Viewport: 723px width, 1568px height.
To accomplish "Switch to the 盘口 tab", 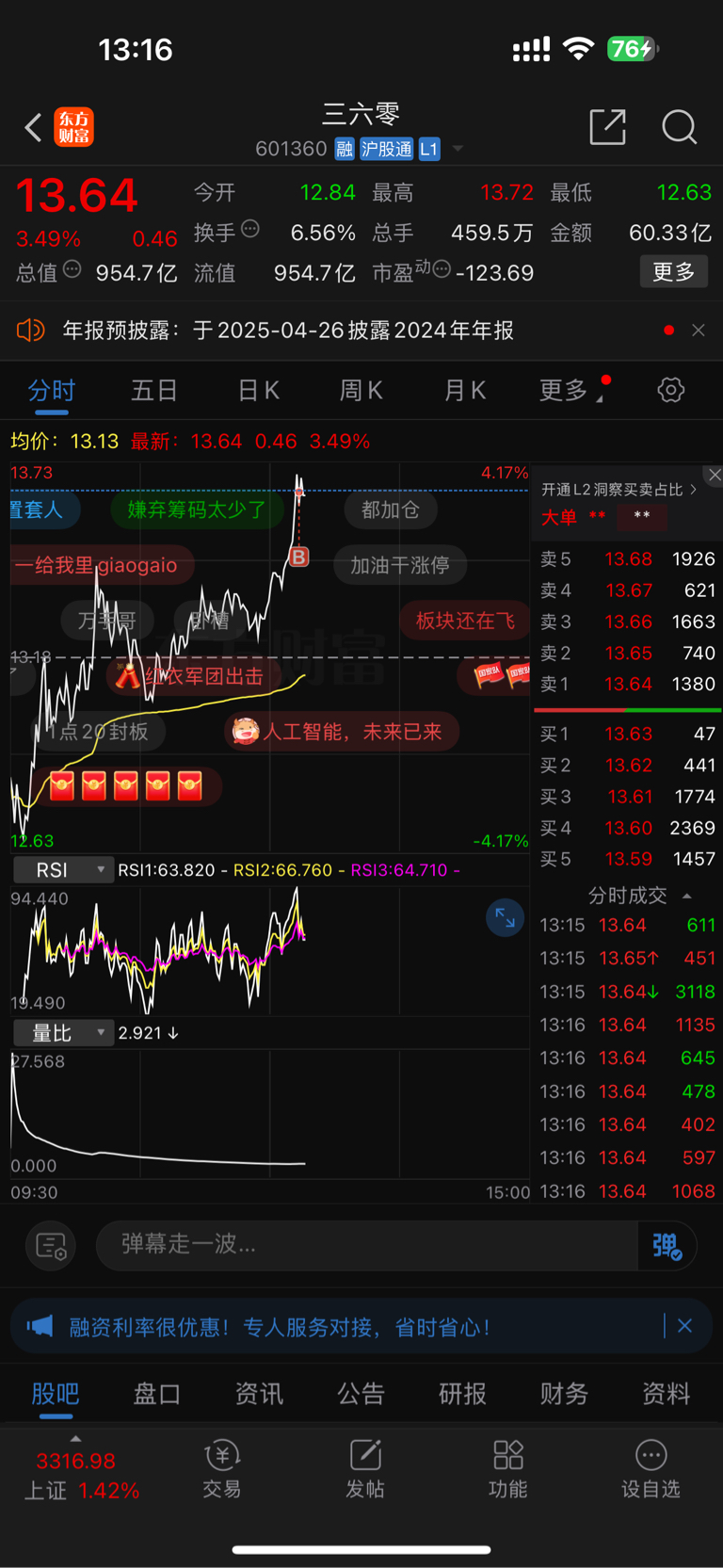I will [157, 1394].
